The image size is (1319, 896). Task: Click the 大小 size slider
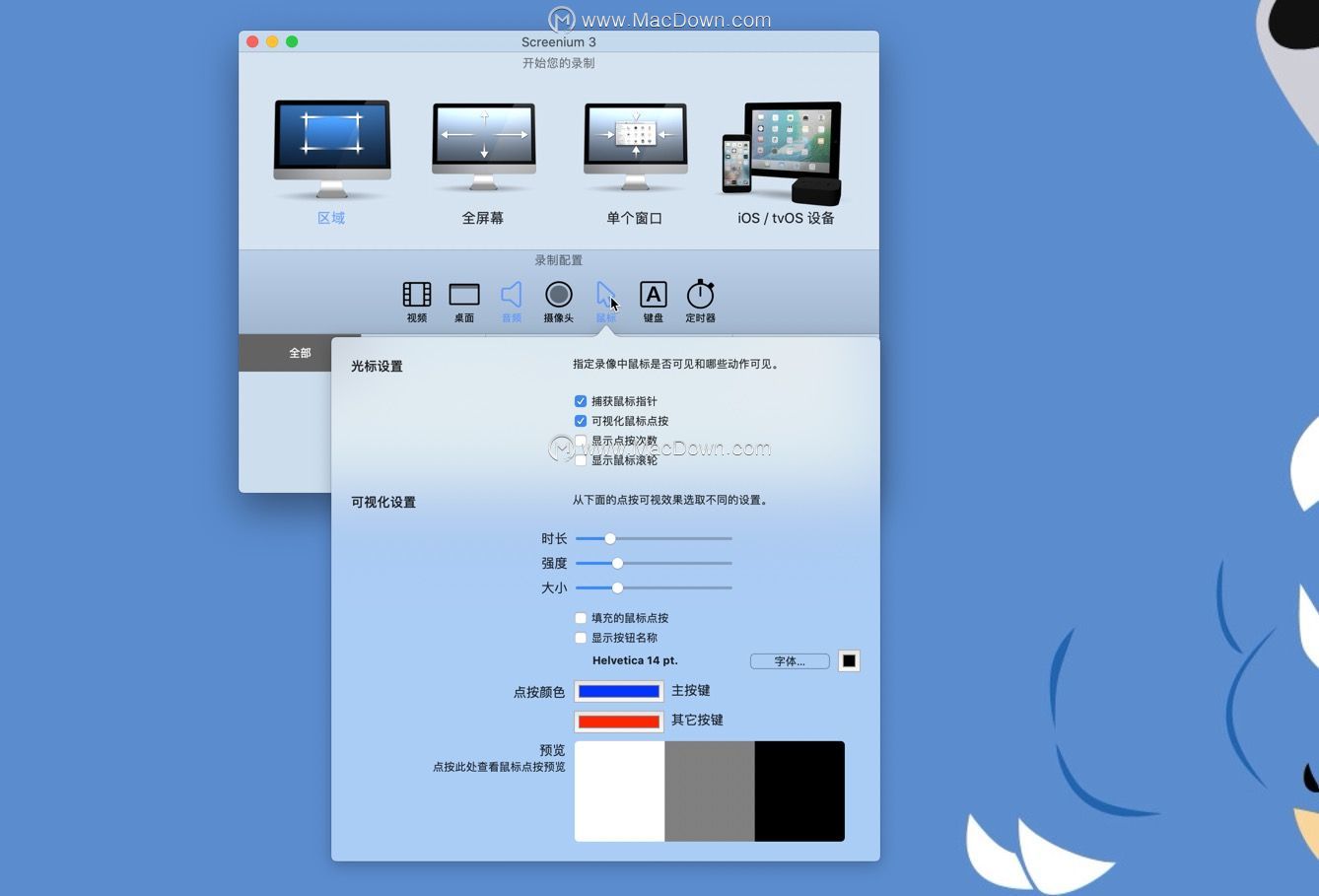654,587
